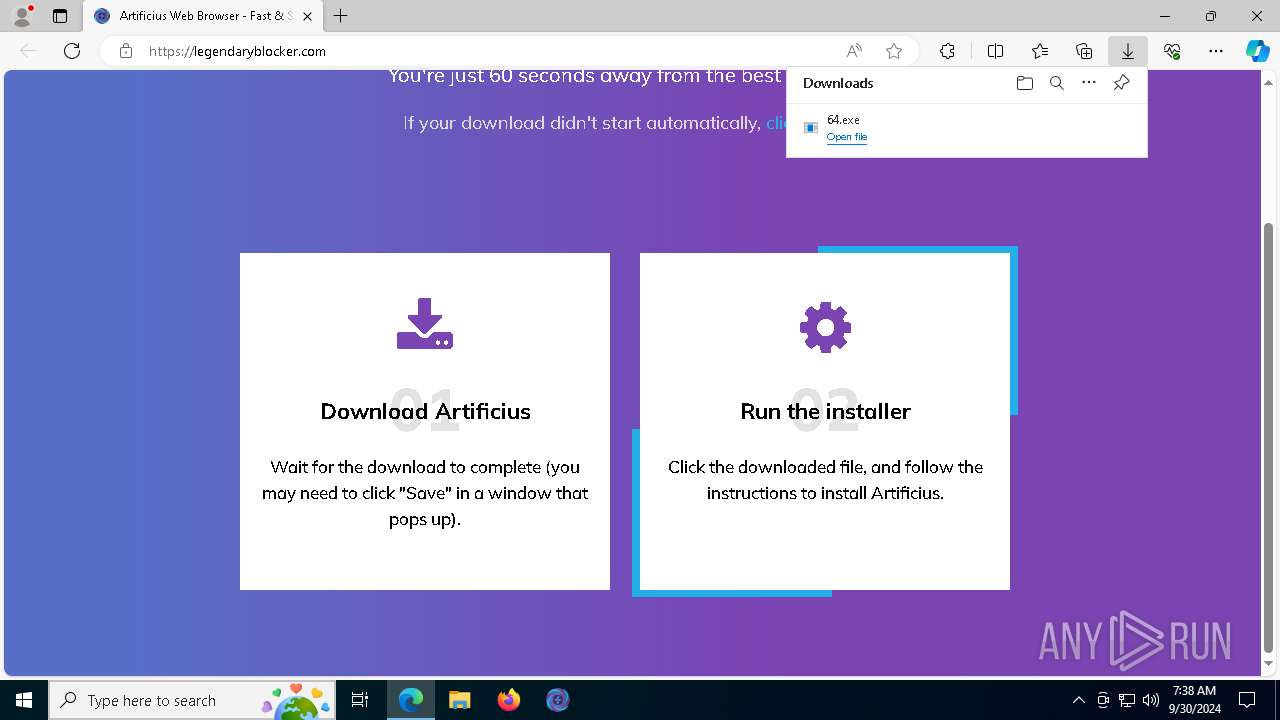Open tab actions menu icon

[x=60, y=16]
